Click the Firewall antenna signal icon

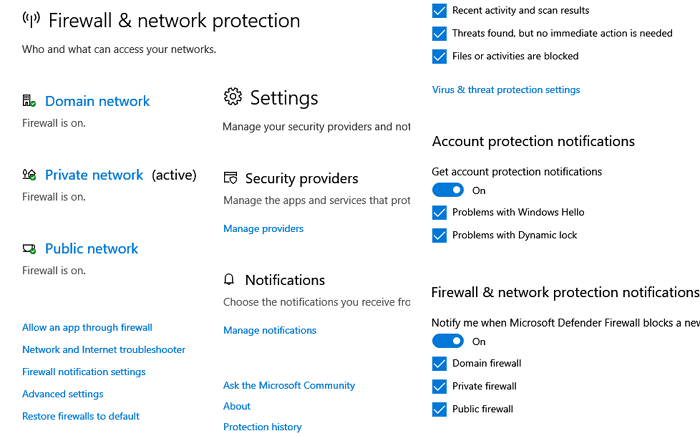pyautogui.click(x=31, y=19)
